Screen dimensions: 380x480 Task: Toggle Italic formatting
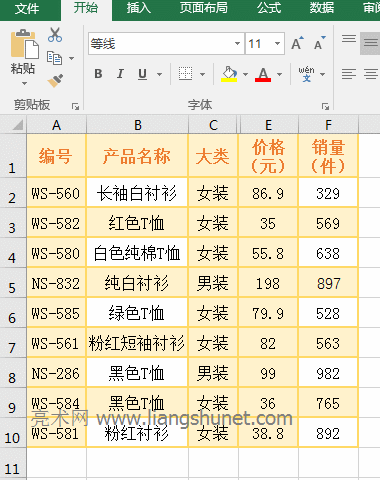click(120, 74)
